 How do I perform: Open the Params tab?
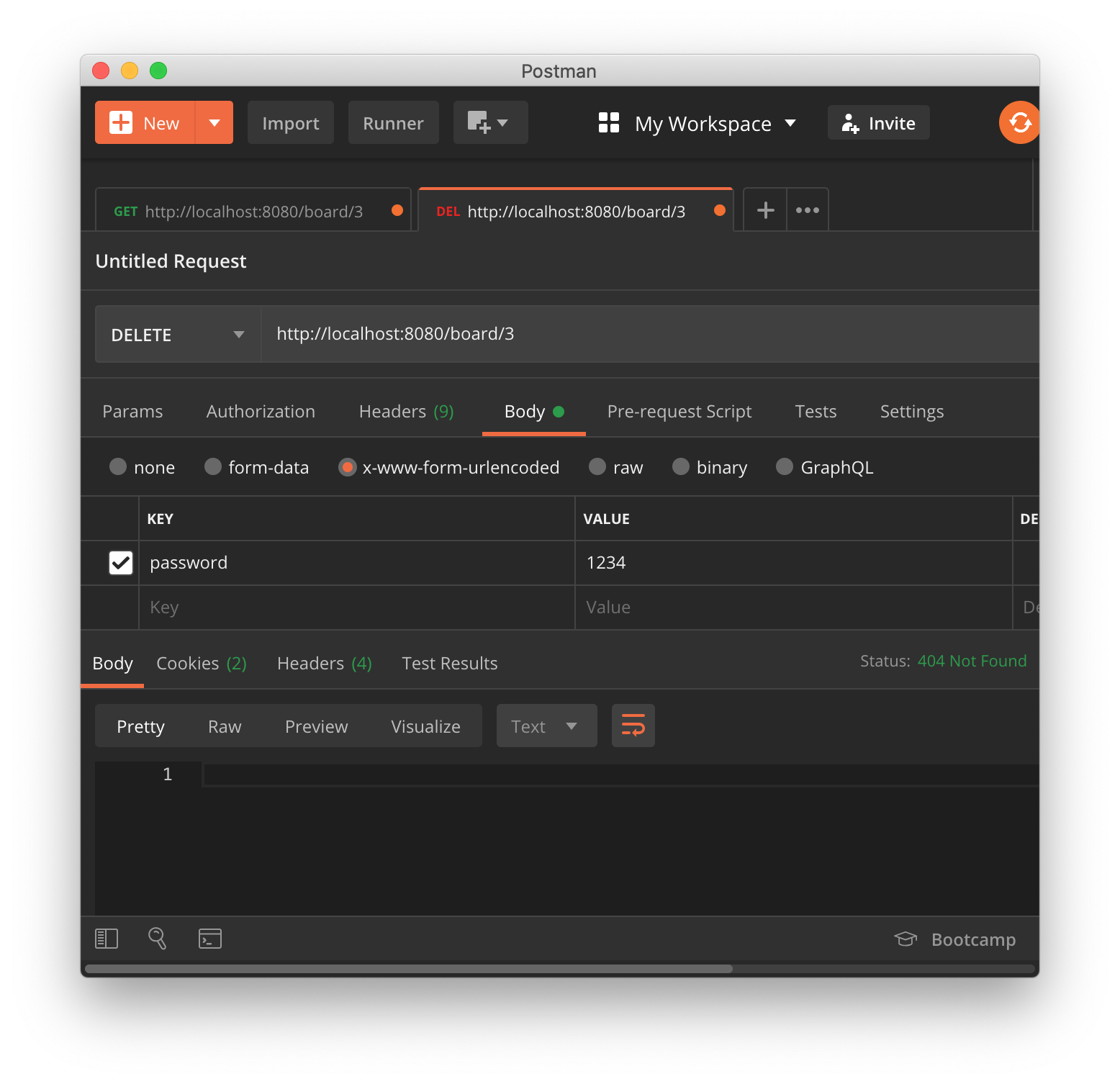tap(132, 411)
